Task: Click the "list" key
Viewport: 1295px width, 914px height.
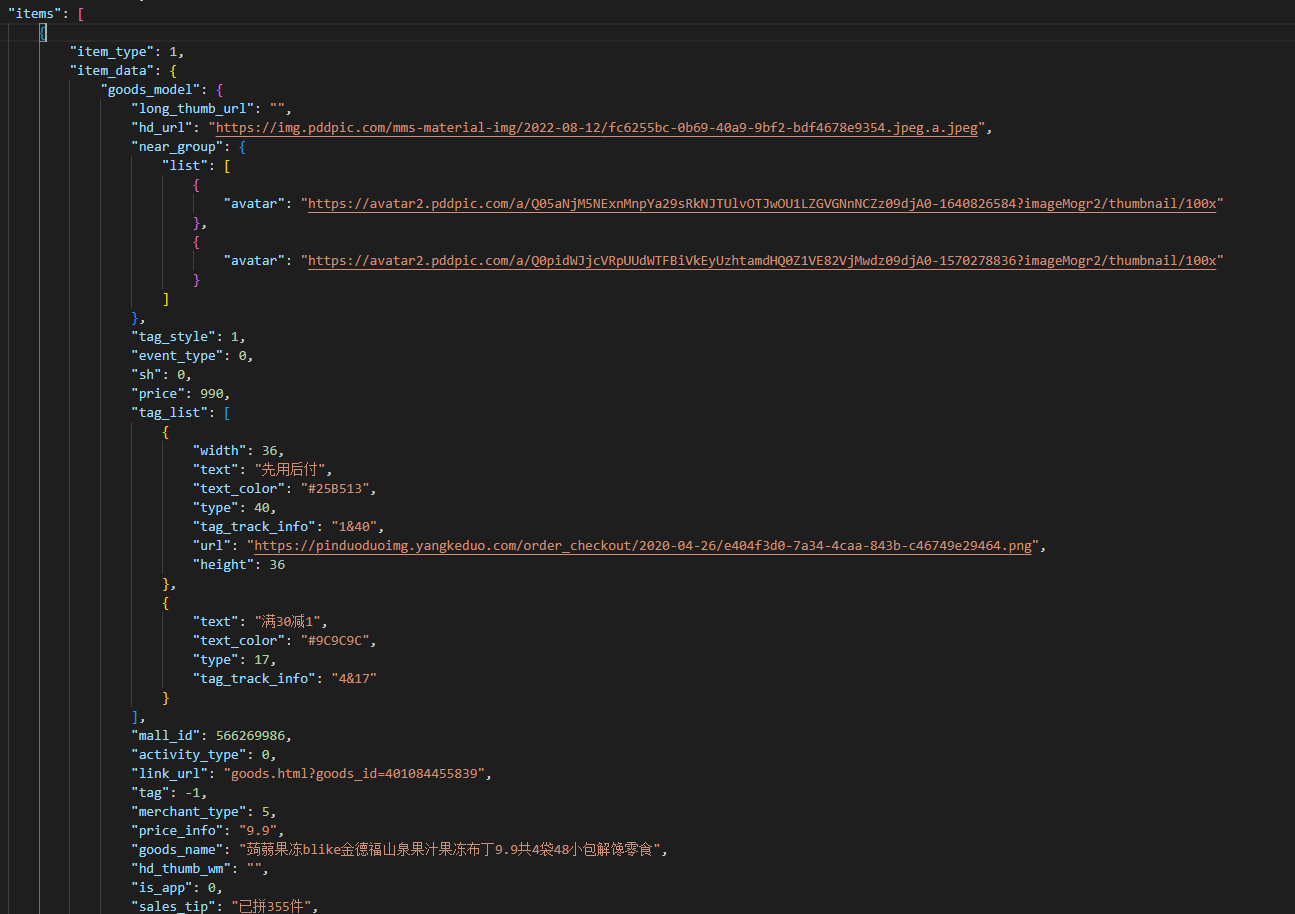Action: click(185, 166)
